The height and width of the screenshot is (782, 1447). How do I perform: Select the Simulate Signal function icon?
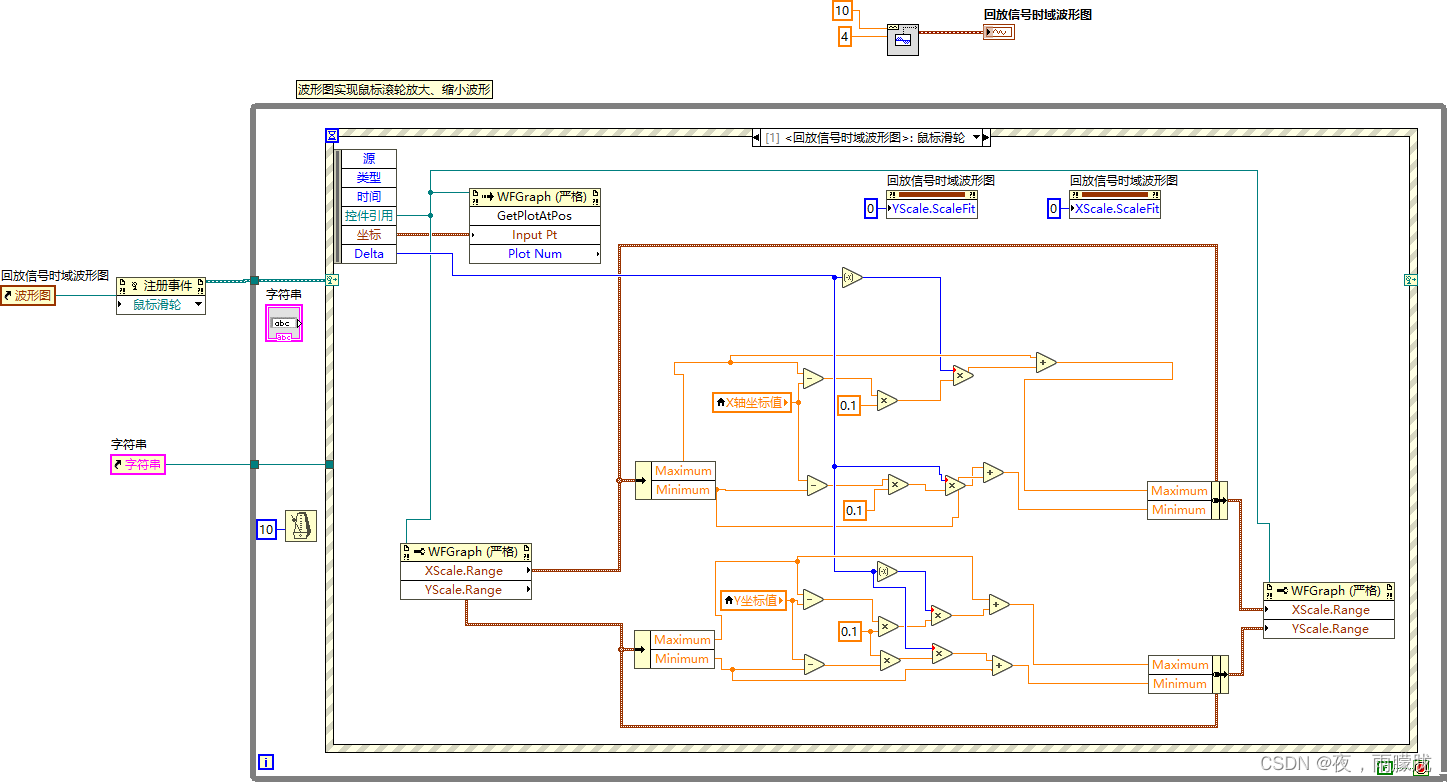tap(902, 39)
